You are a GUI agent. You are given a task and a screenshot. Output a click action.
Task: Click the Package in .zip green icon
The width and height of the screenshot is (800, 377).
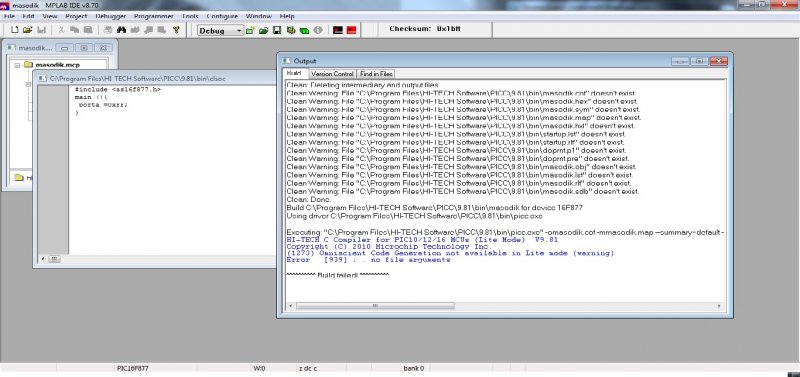pyautogui.click(x=304, y=31)
